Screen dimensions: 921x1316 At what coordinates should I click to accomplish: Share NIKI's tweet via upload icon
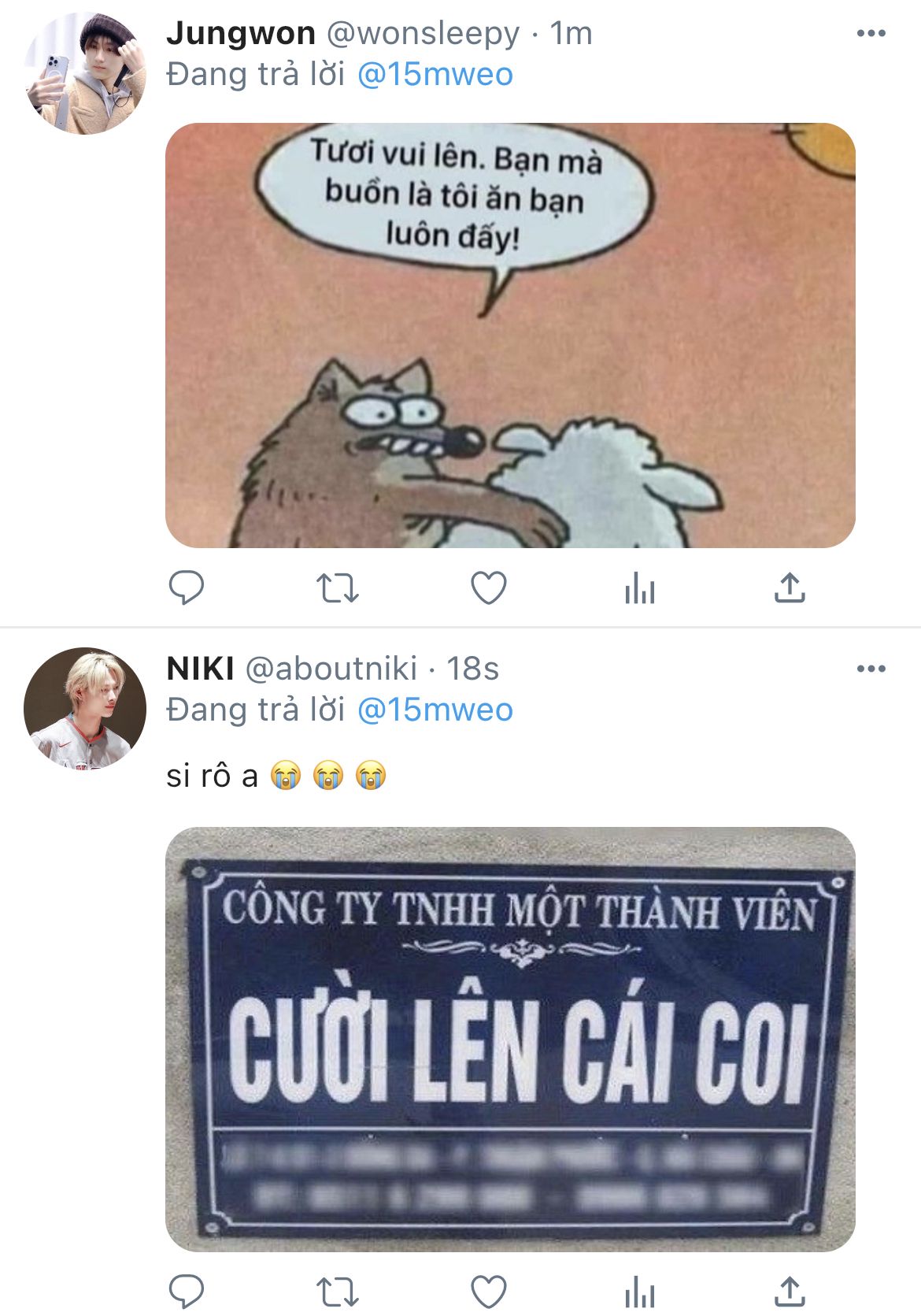790,1292
